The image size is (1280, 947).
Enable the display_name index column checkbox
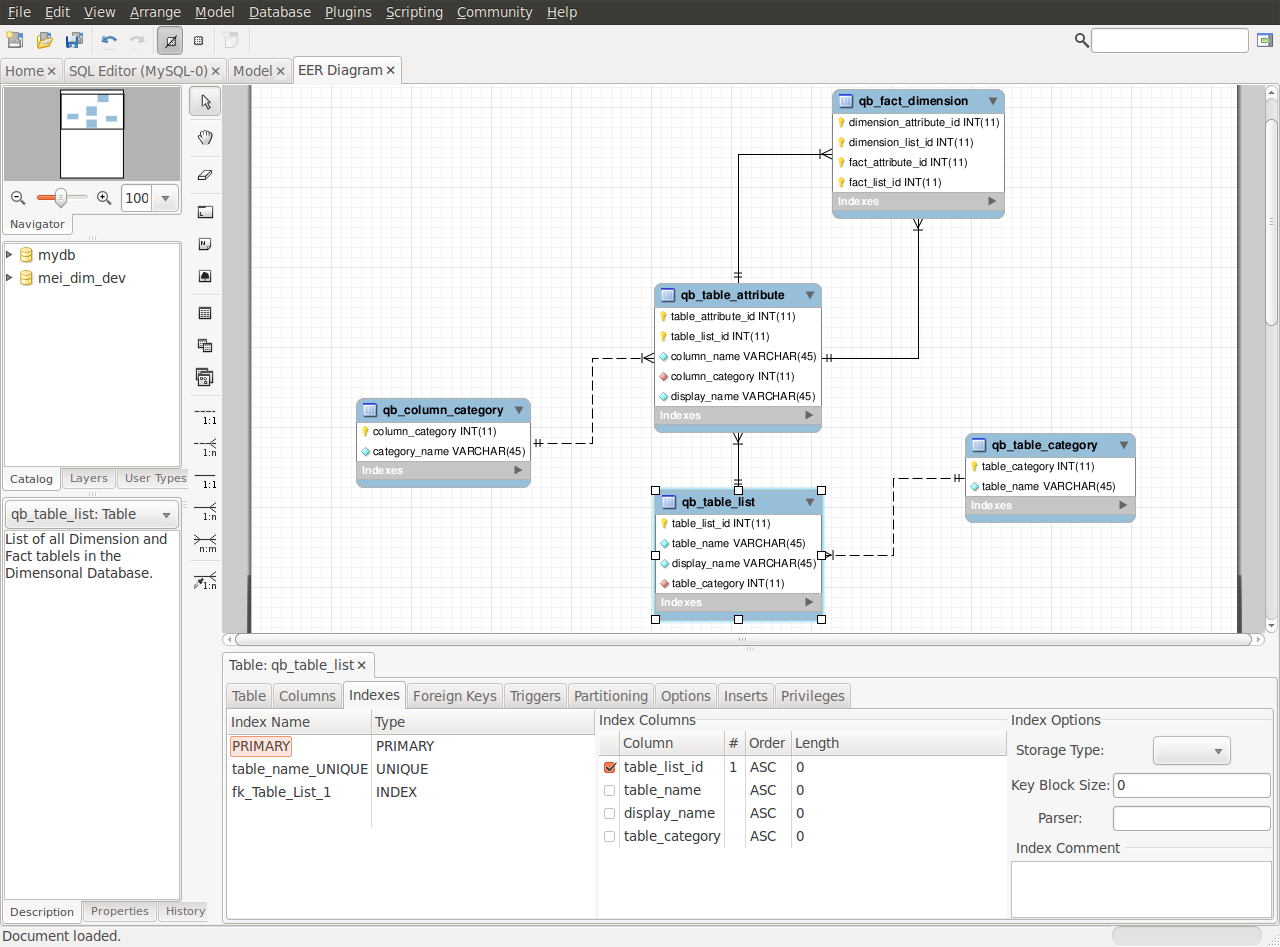tap(609, 813)
